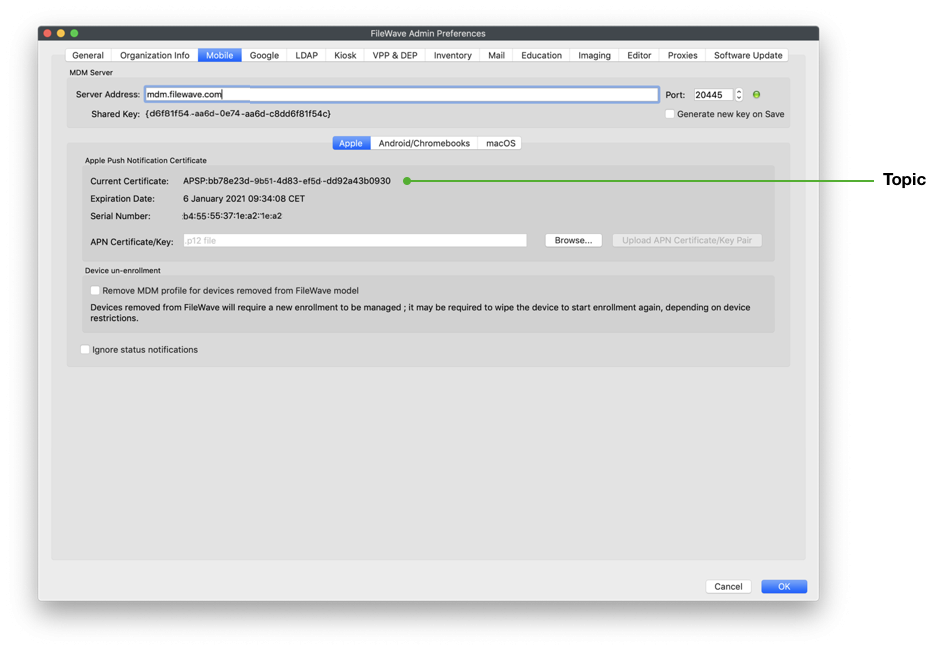Open the Organization Info tab
This screenshot has width=932, height=651.
(154, 55)
